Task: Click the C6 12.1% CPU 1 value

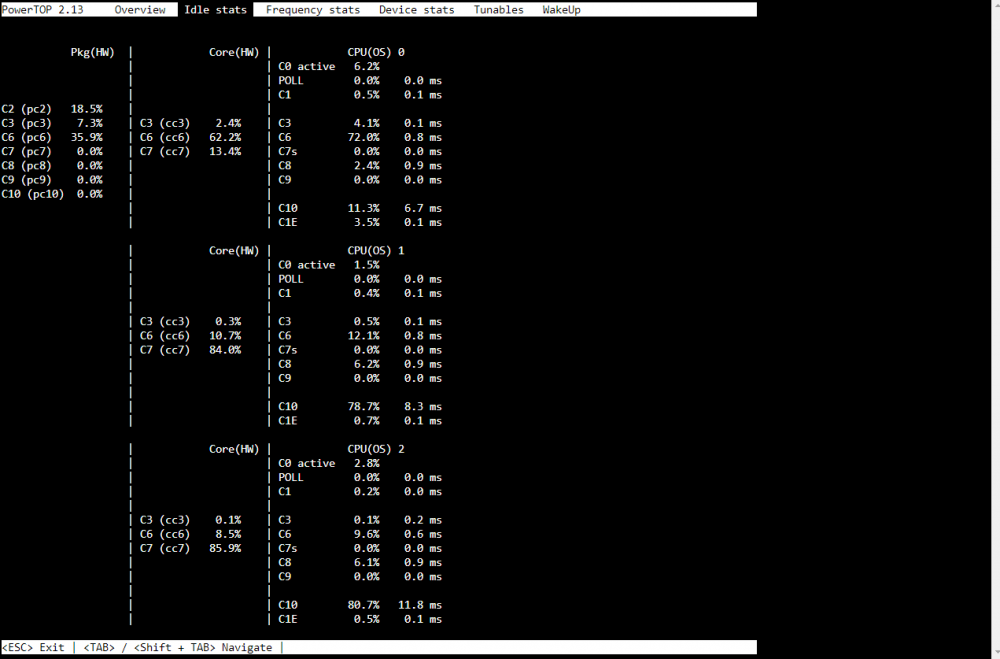Action: pos(364,336)
